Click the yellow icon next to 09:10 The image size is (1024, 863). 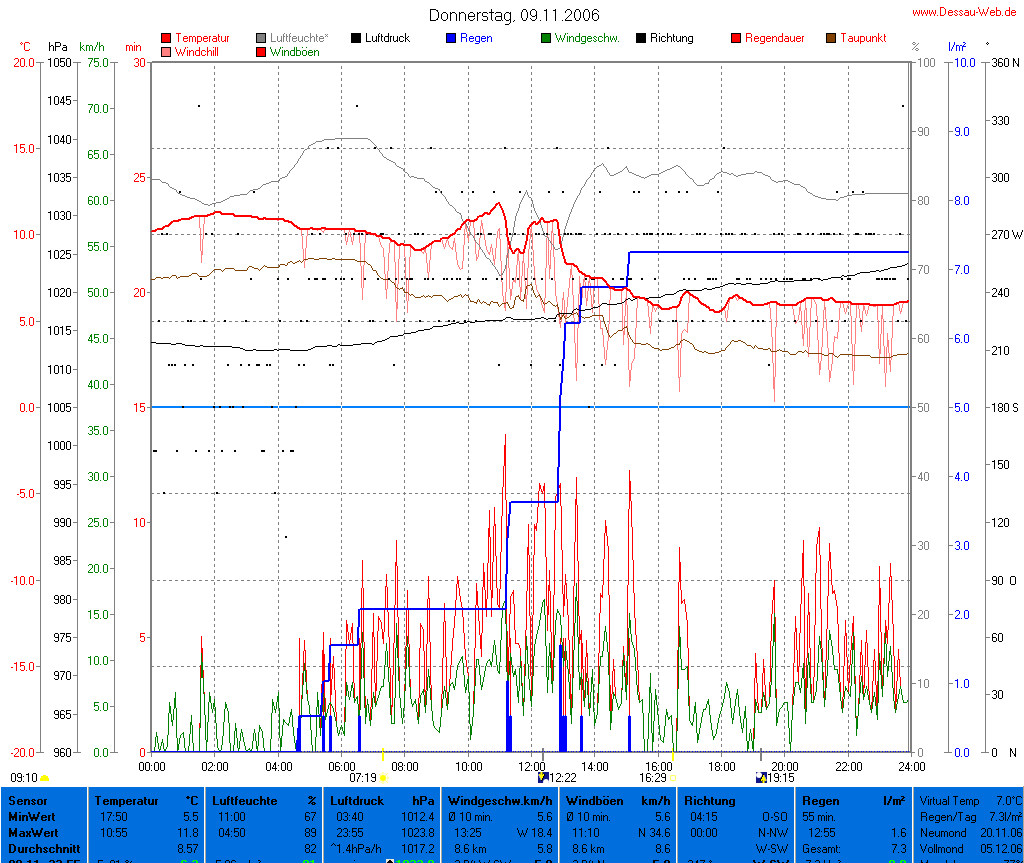click(x=45, y=777)
